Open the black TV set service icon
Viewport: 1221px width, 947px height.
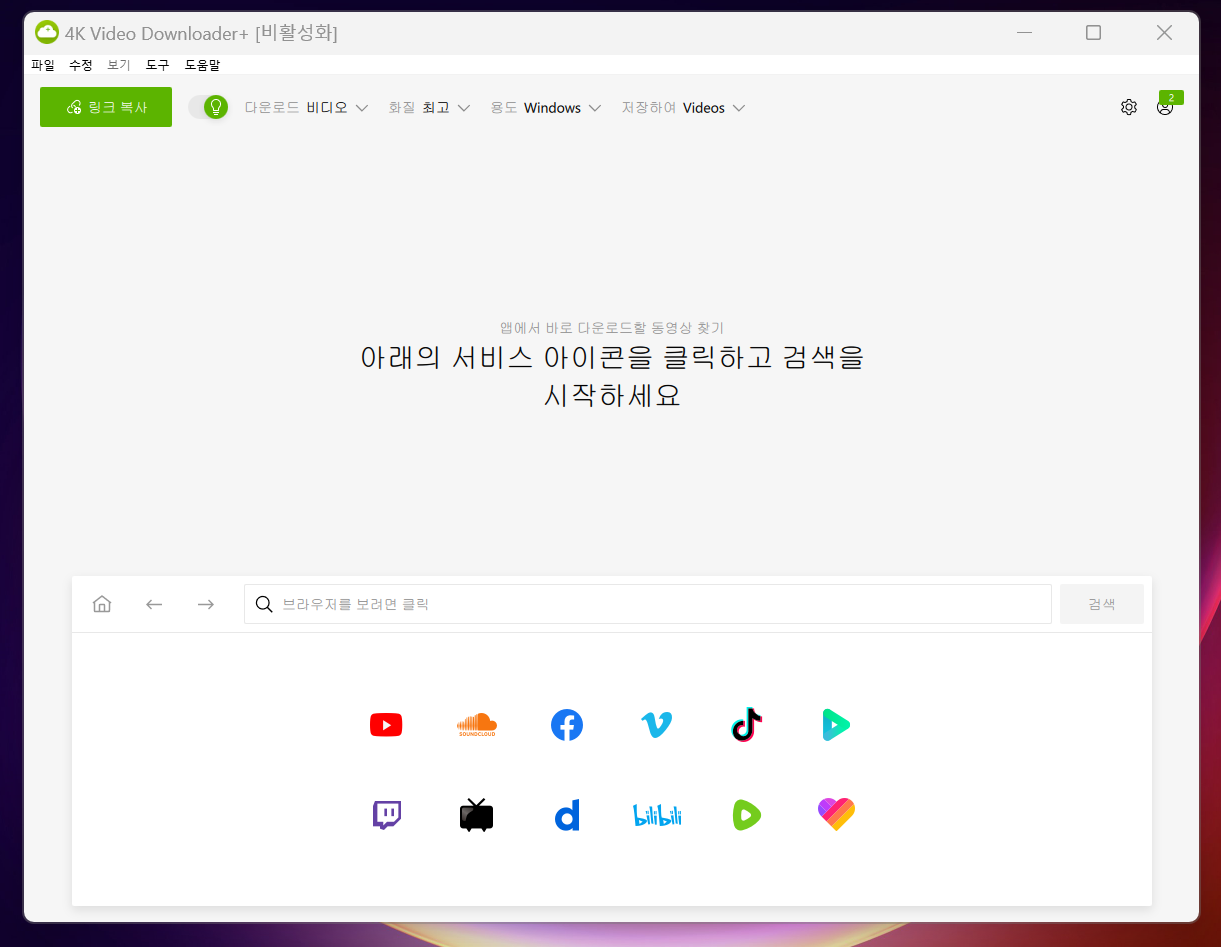[477, 815]
